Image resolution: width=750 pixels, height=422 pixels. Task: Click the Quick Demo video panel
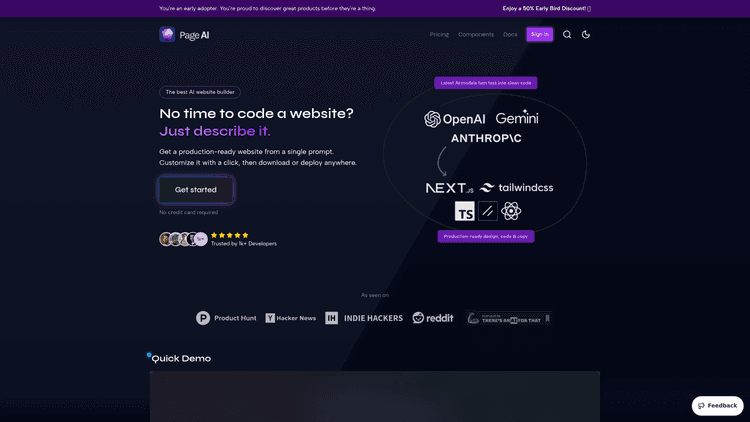375,396
